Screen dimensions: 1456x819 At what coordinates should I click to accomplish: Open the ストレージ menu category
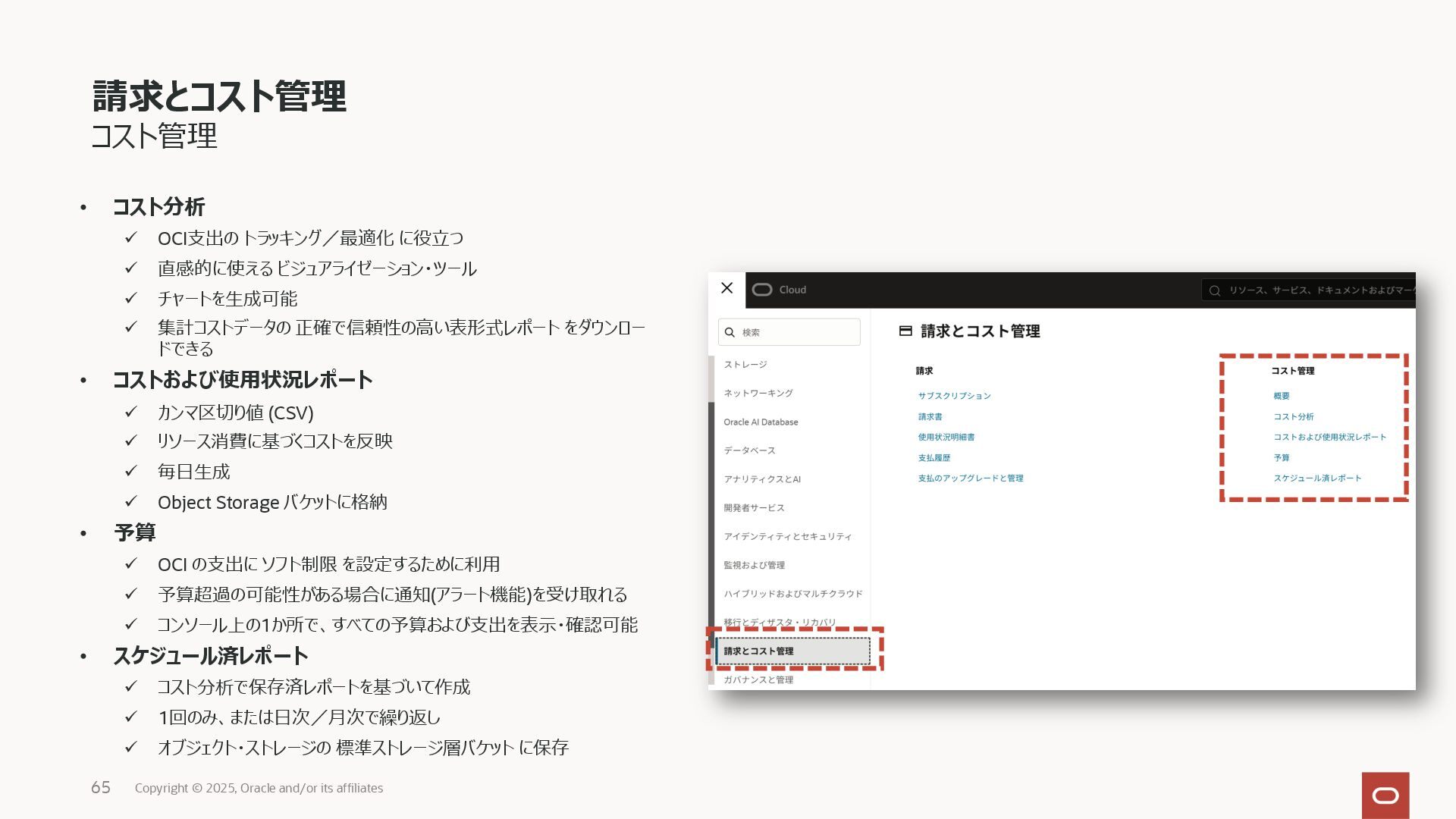(x=745, y=365)
